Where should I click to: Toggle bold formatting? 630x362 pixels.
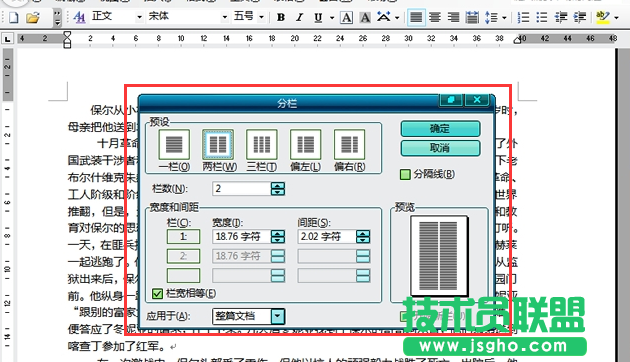(x=281, y=17)
